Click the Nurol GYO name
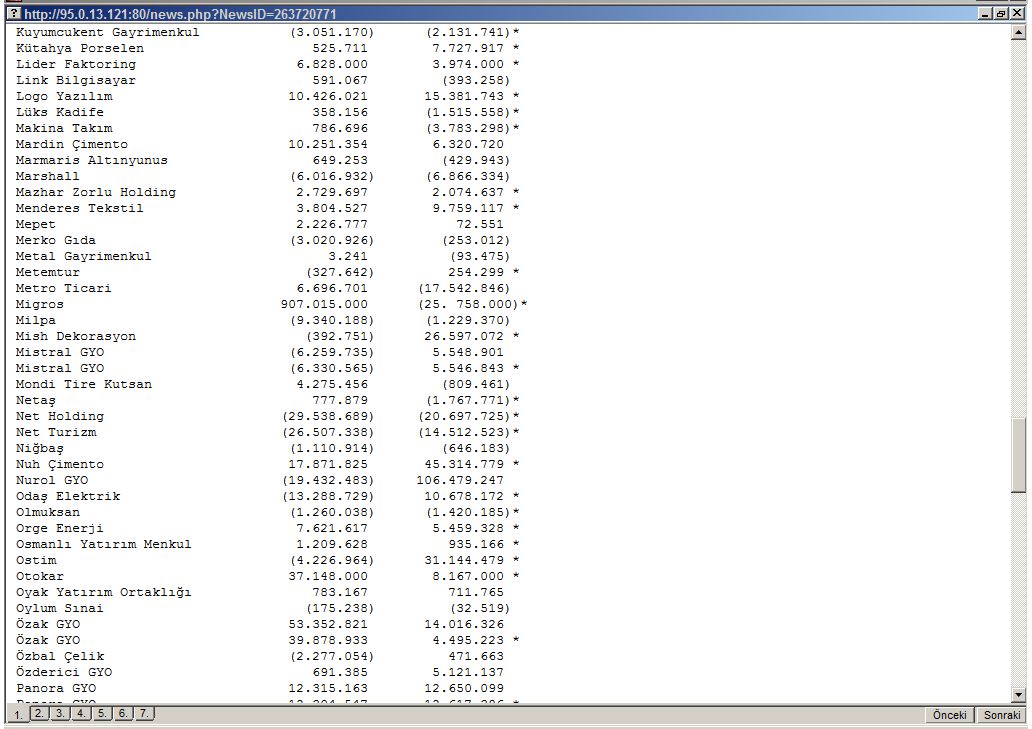The height and width of the screenshot is (729, 1032). pos(52,480)
